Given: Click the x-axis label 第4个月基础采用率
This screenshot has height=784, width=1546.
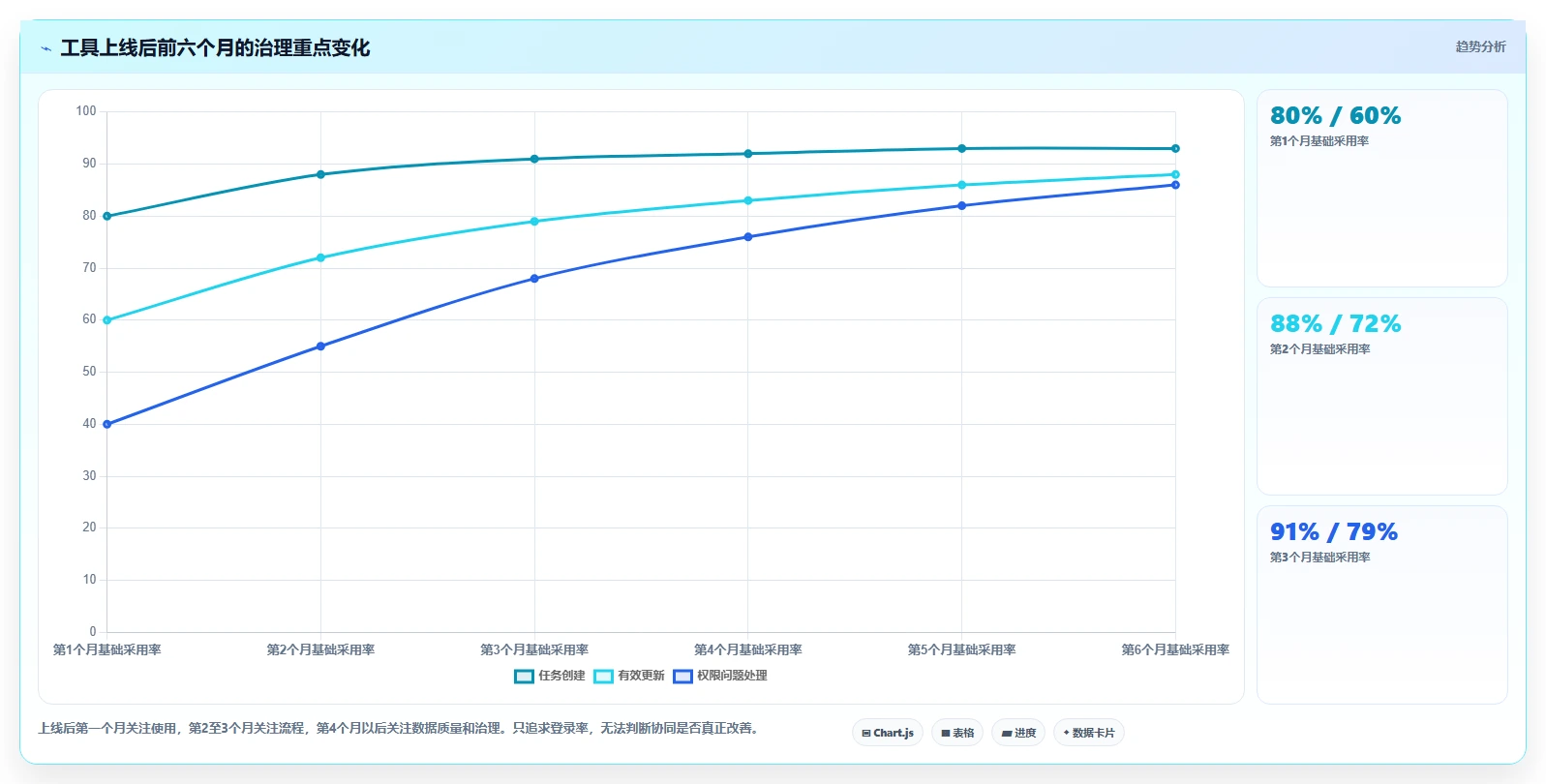Looking at the screenshot, I should (x=748, y=649).
